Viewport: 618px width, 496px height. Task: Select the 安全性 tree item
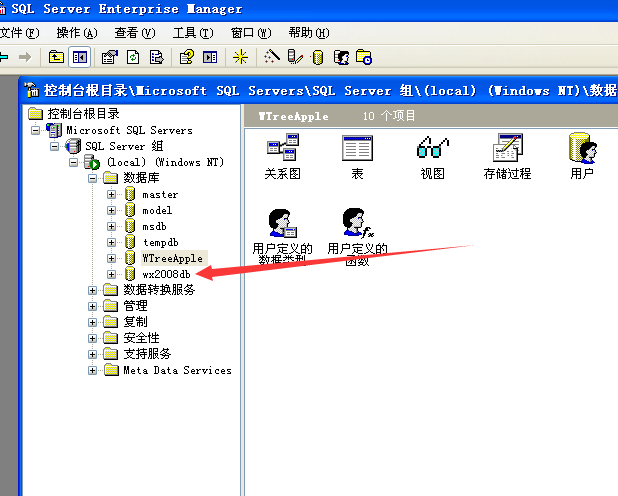point(141,338)
